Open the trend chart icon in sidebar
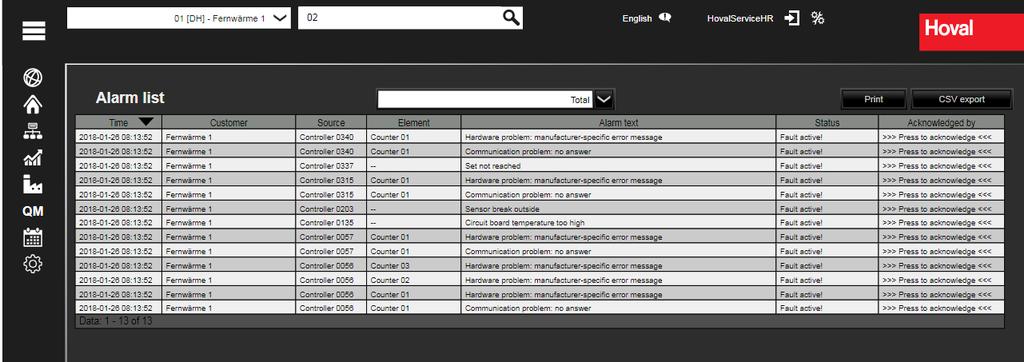This screenshot has width=1024, height=362. coord(33,157)
